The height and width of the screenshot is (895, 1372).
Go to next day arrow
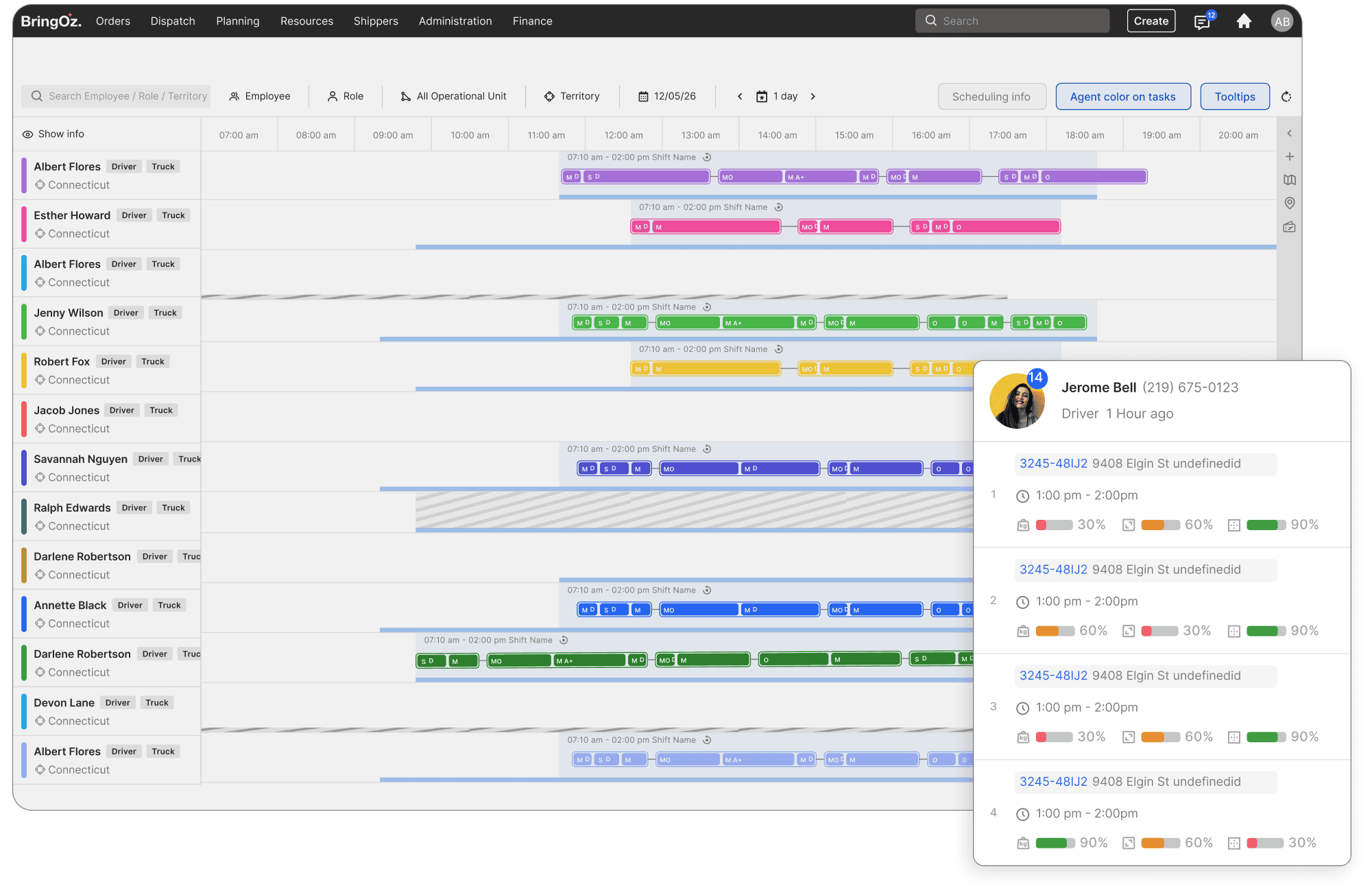[x=813, y=97]
